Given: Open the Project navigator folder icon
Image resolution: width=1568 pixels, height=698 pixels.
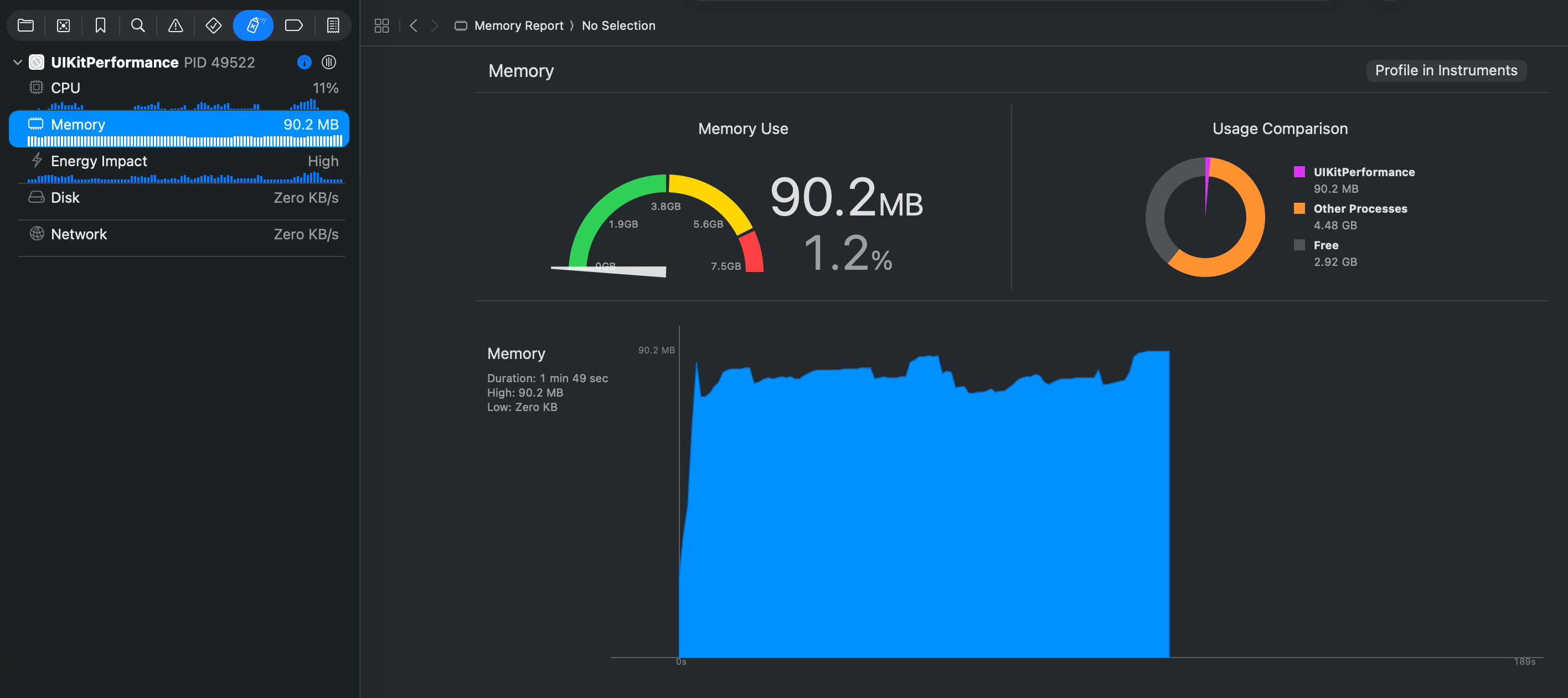Looking at the screenshot, I should 25,25.
